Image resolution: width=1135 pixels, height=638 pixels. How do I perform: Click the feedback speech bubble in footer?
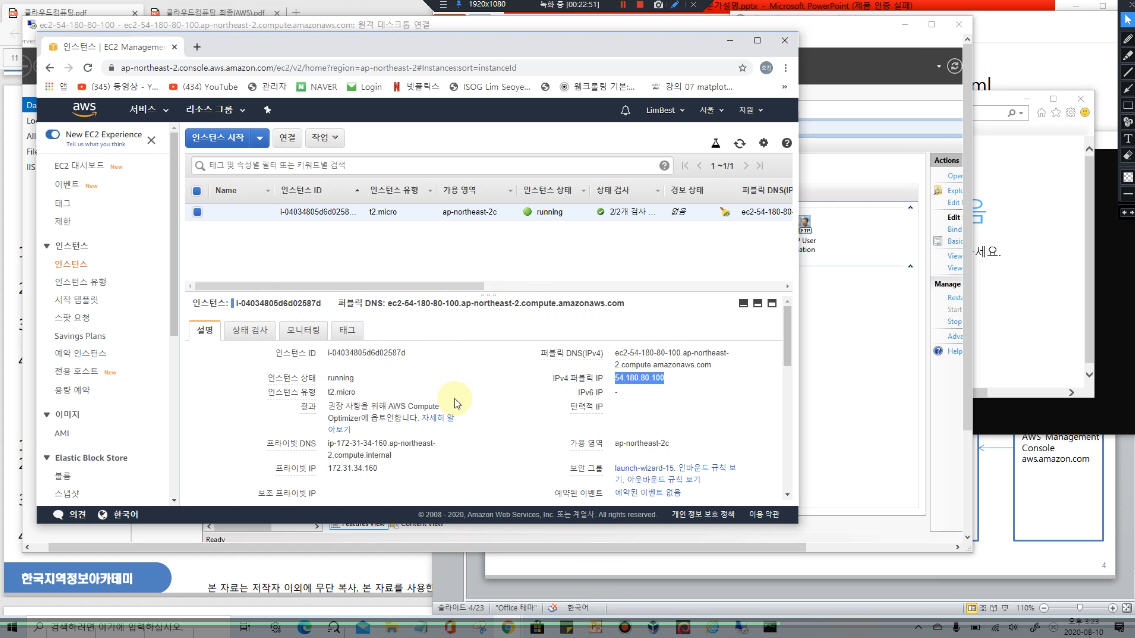[58, 515]
